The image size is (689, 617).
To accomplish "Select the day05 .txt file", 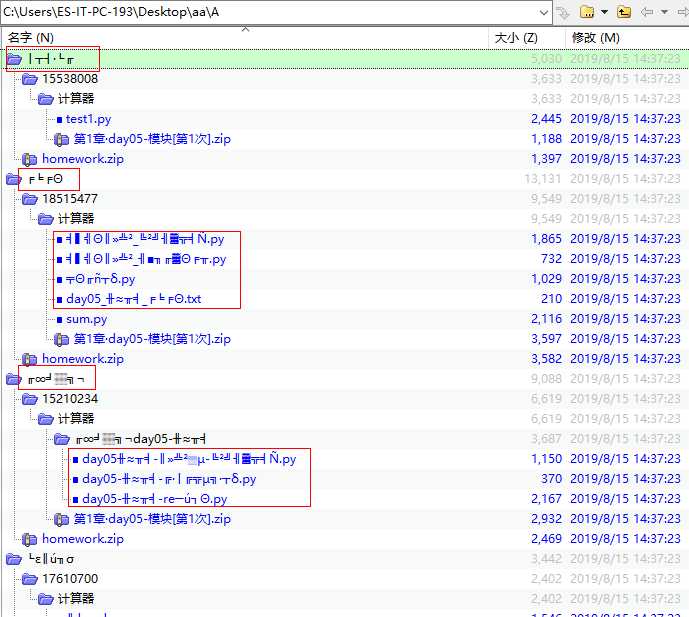I will (134, 299).
